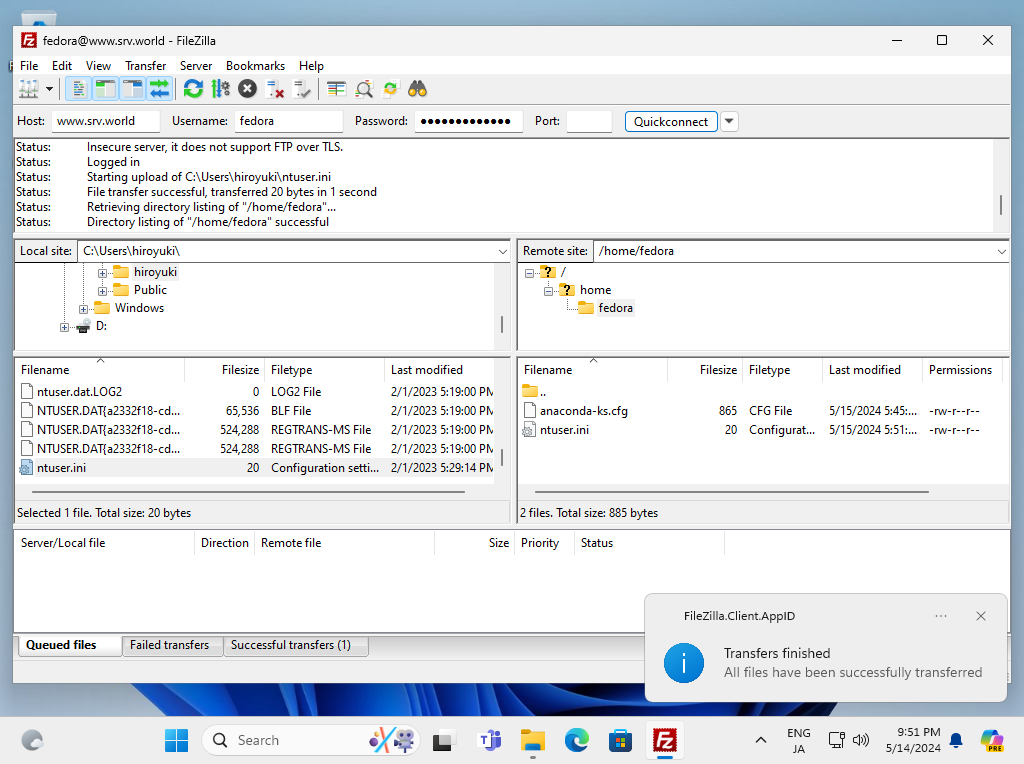
Task: Click remote file list horizontal scrollbar
Action: click(x=731, y=492)
